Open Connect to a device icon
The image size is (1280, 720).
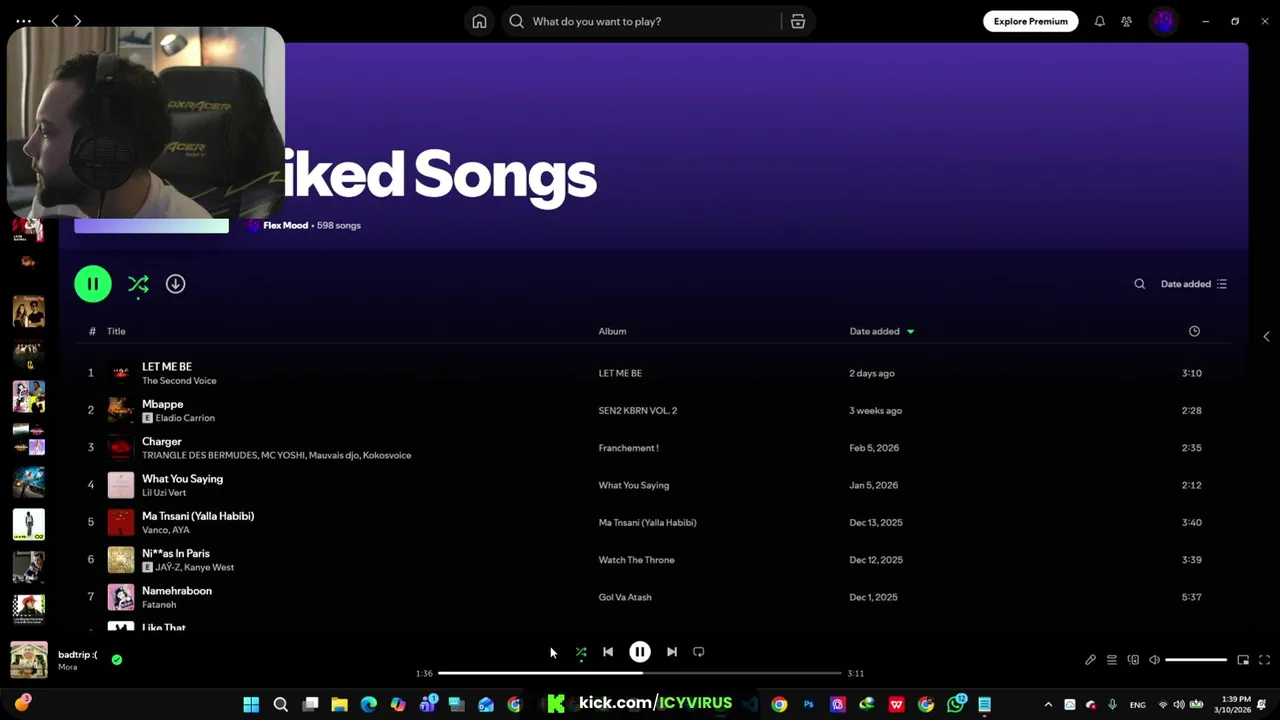[x=1133, y=660]
